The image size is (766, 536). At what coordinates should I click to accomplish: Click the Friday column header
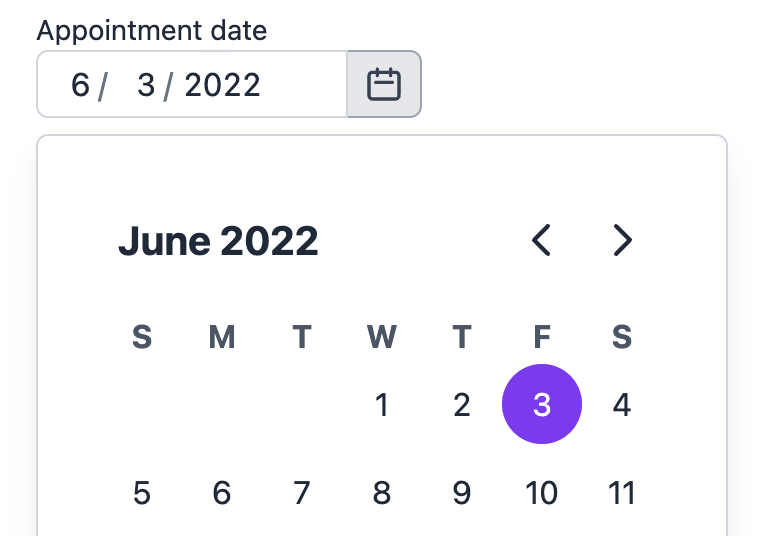pyautogui.click(x=541, y=337)
